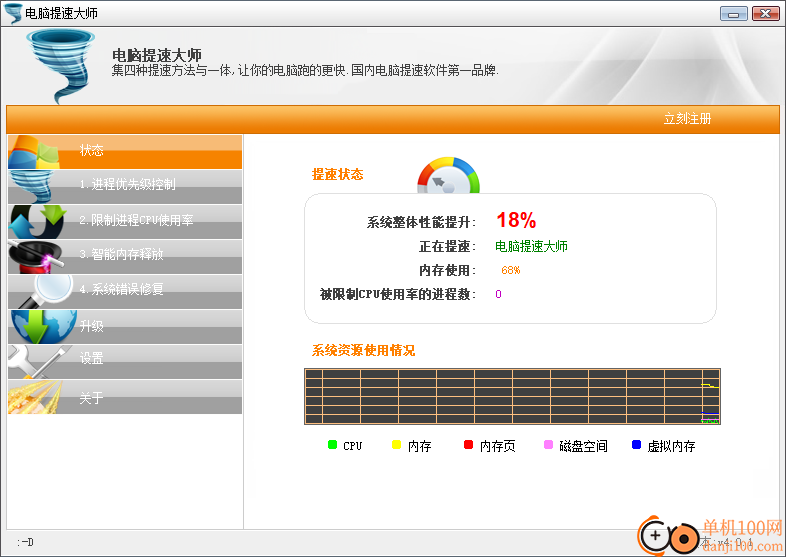Click the tornado icon beside 进程优先级控制

coord(32,187)
